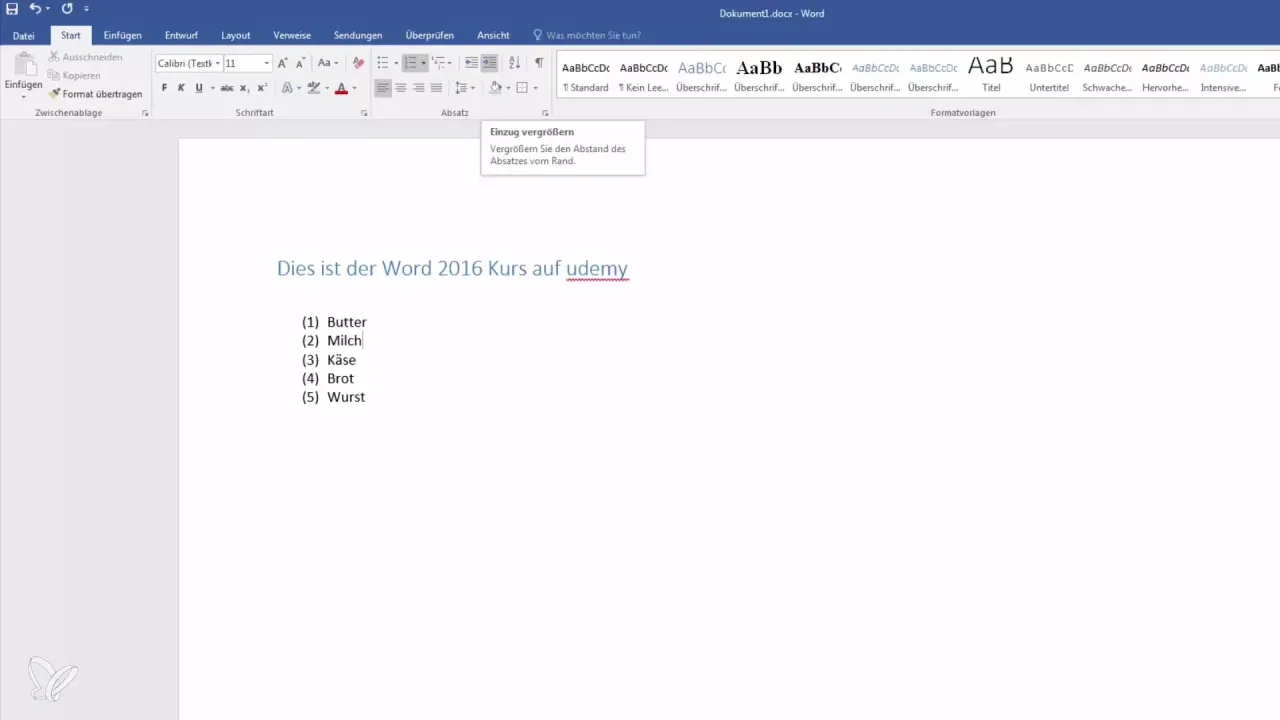1280x720 pixels.
Task: Click the increase indent (Einzug vergrößern) icon
Action: coord(489,63)
